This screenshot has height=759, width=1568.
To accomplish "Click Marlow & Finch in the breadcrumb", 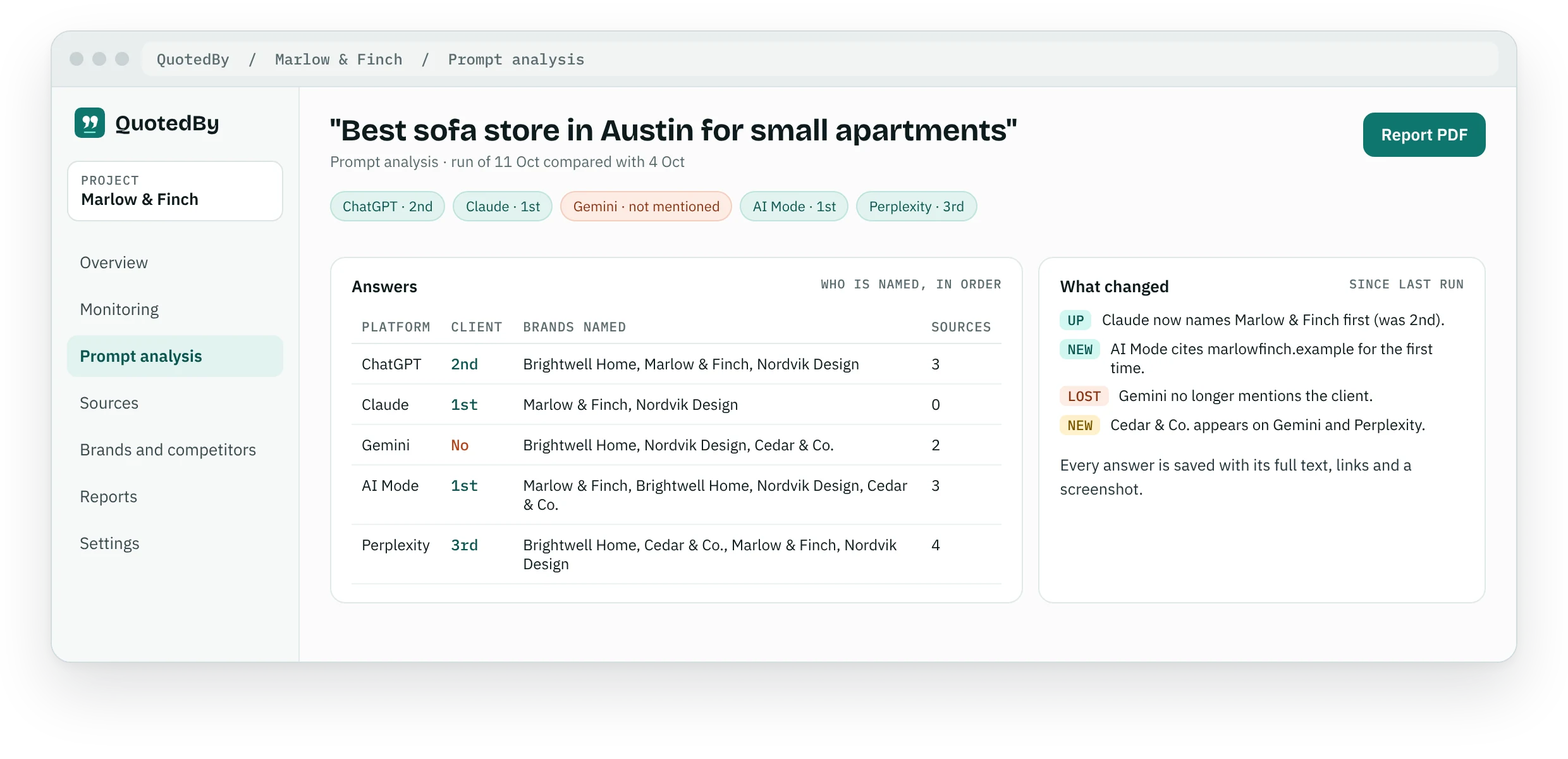I will [x=339, y=59].
